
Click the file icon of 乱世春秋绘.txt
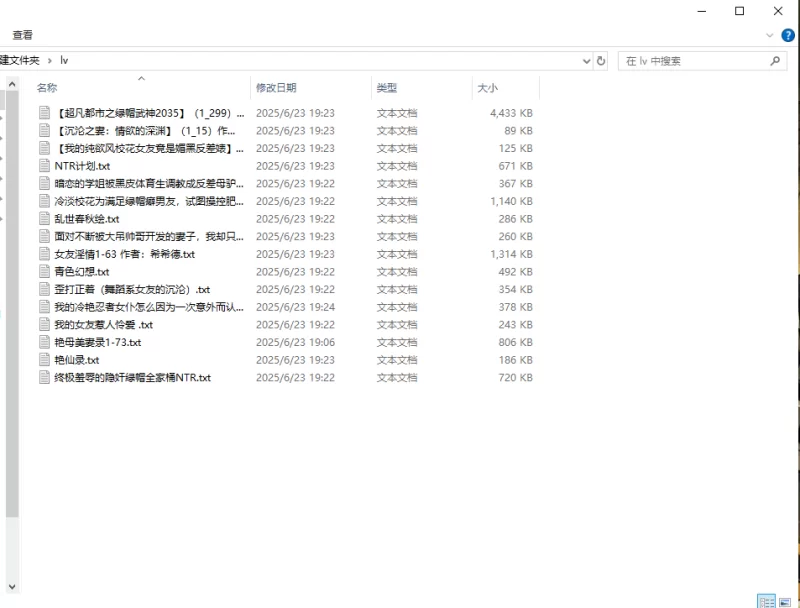[x=44, y=219]
